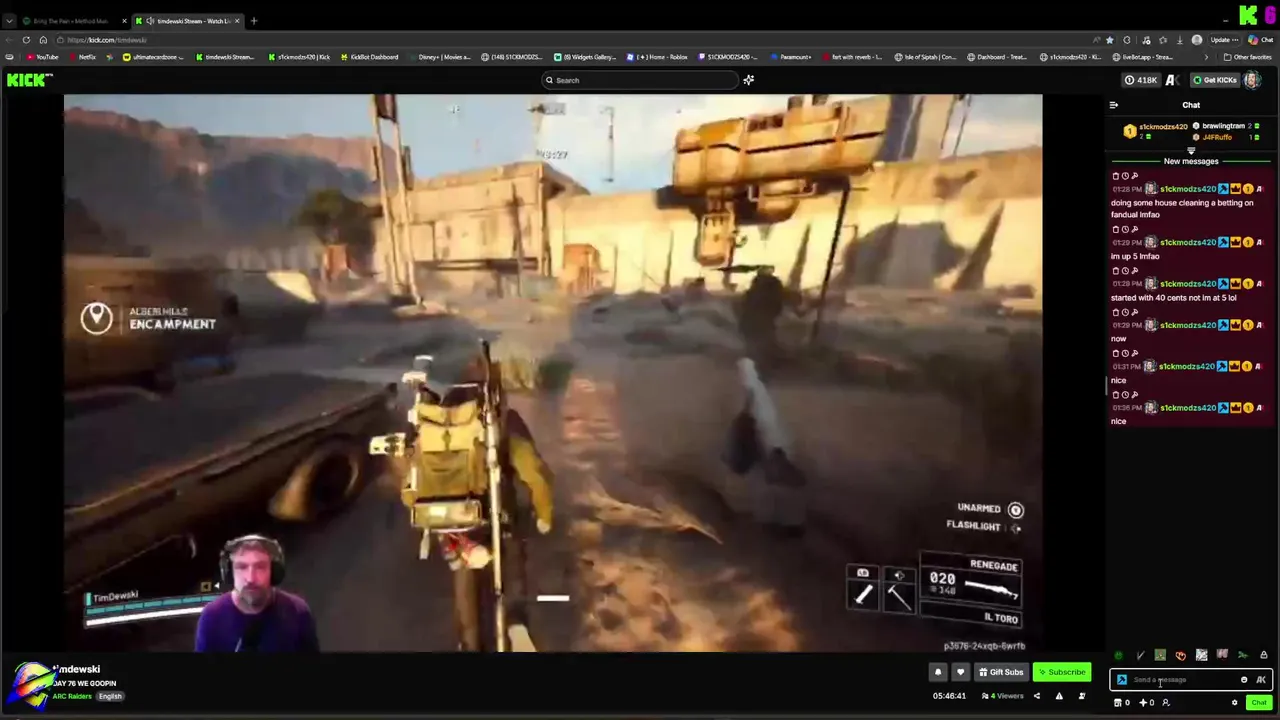Screen dimensions: 1280x720
Task: Click the plus-star points counter
Action: pyautogui.click(x=1146, y=703)
